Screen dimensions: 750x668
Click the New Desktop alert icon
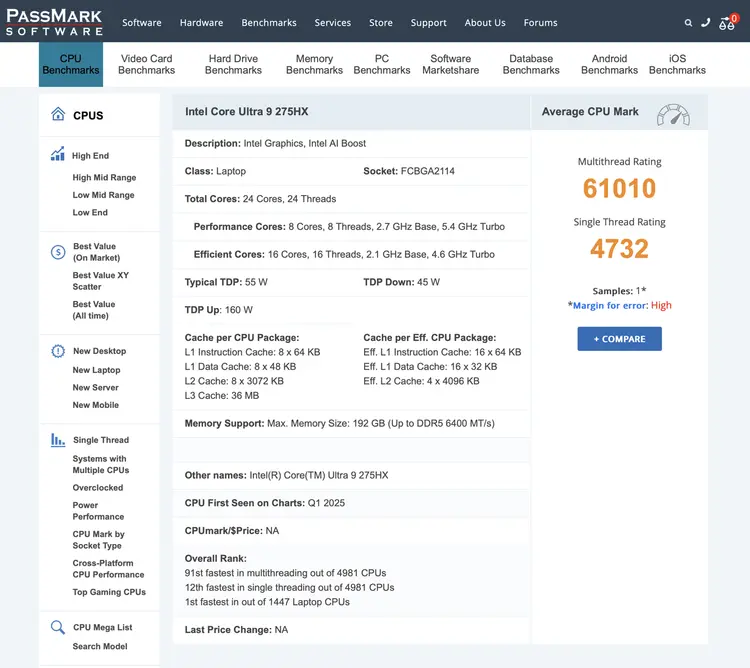[58, 351]
